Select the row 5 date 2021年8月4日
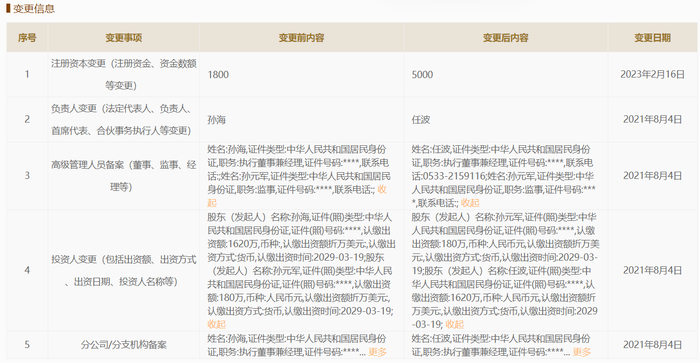700x363 pixels. (652, 345)
